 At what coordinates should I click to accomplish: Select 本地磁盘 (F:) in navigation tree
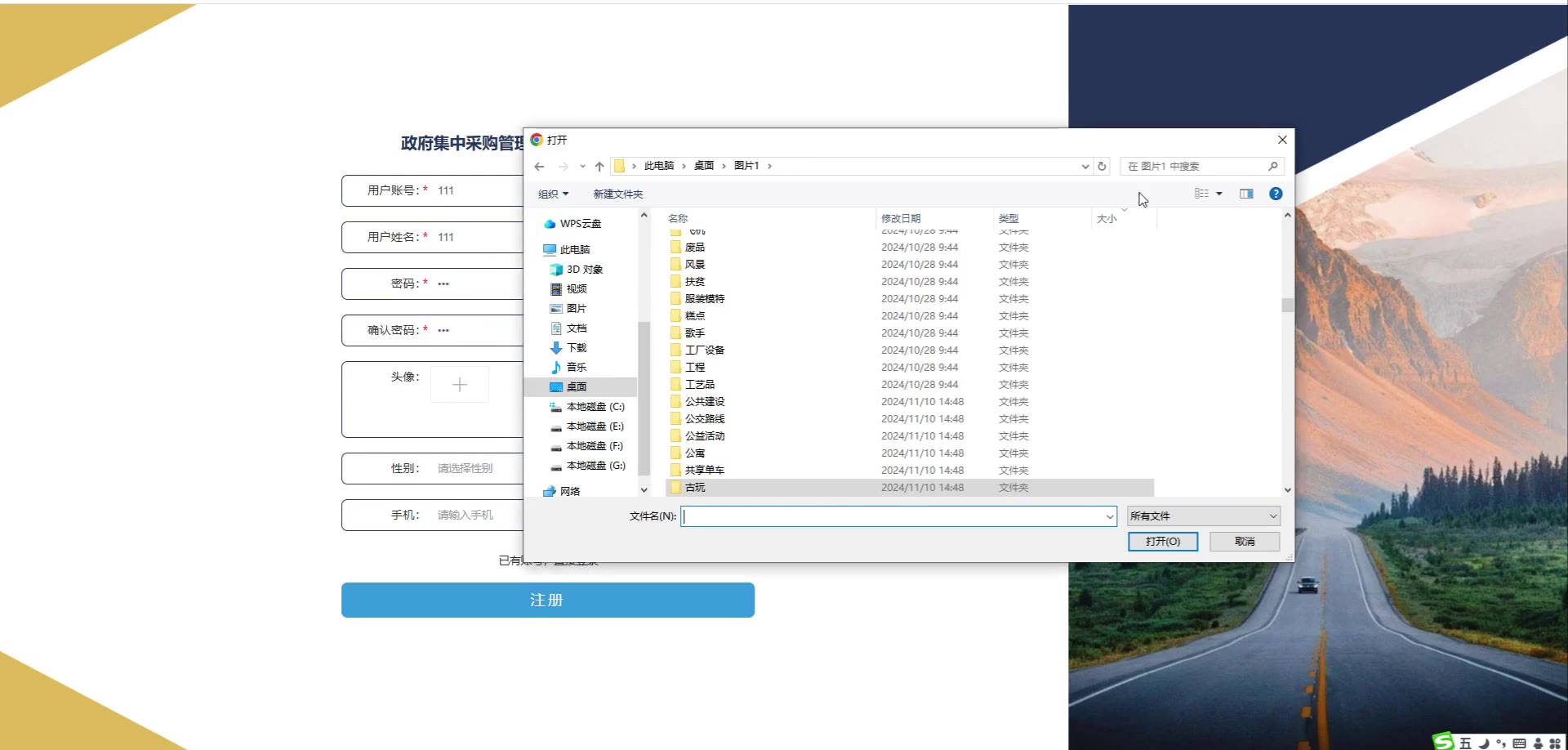[x=595, y=446]
